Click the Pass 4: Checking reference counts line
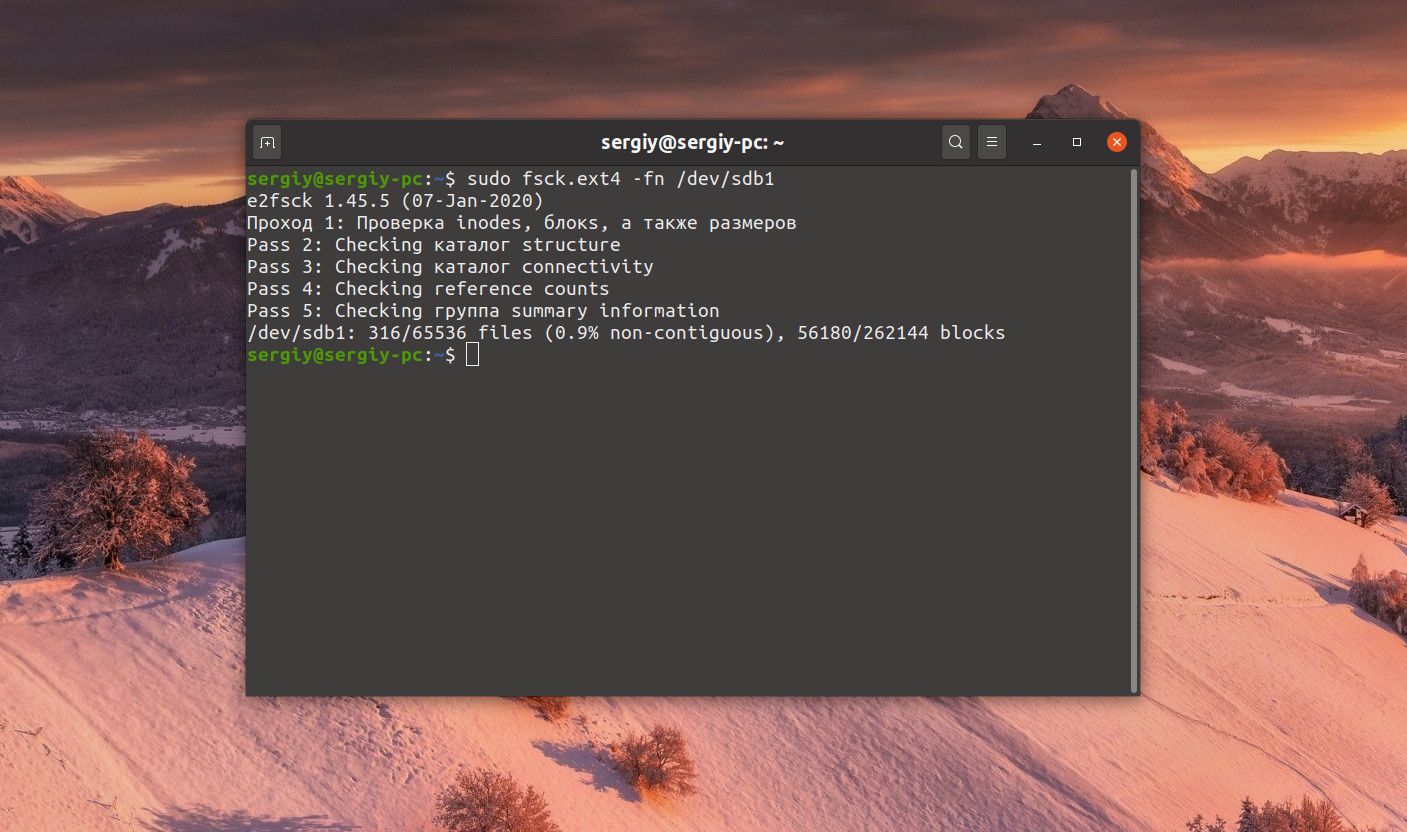 428,289
